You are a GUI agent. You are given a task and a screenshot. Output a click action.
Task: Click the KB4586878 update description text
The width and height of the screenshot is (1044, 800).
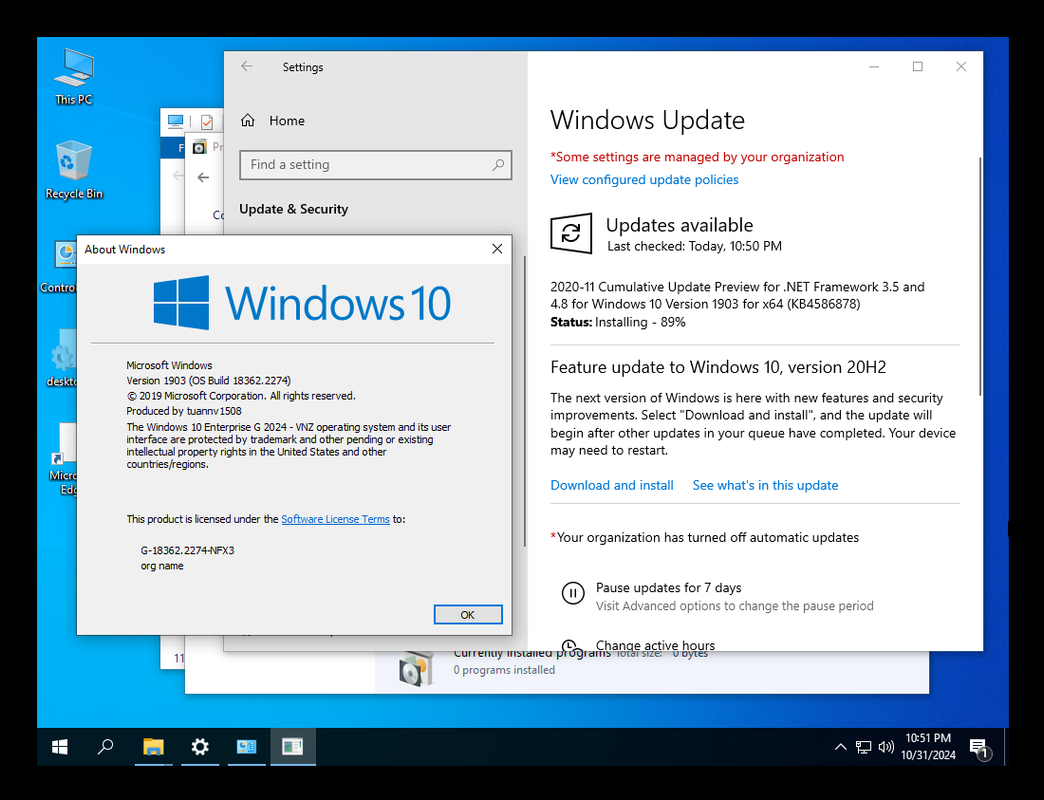point(737,296)
